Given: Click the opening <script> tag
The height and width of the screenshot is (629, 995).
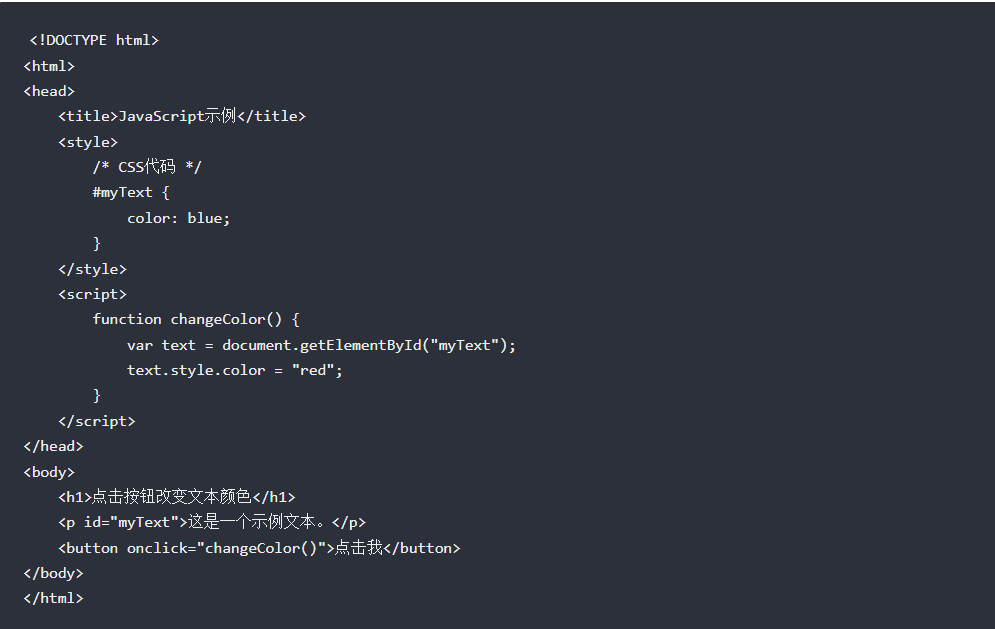Looking at the screenshot, I should click(x=92, y=294).
